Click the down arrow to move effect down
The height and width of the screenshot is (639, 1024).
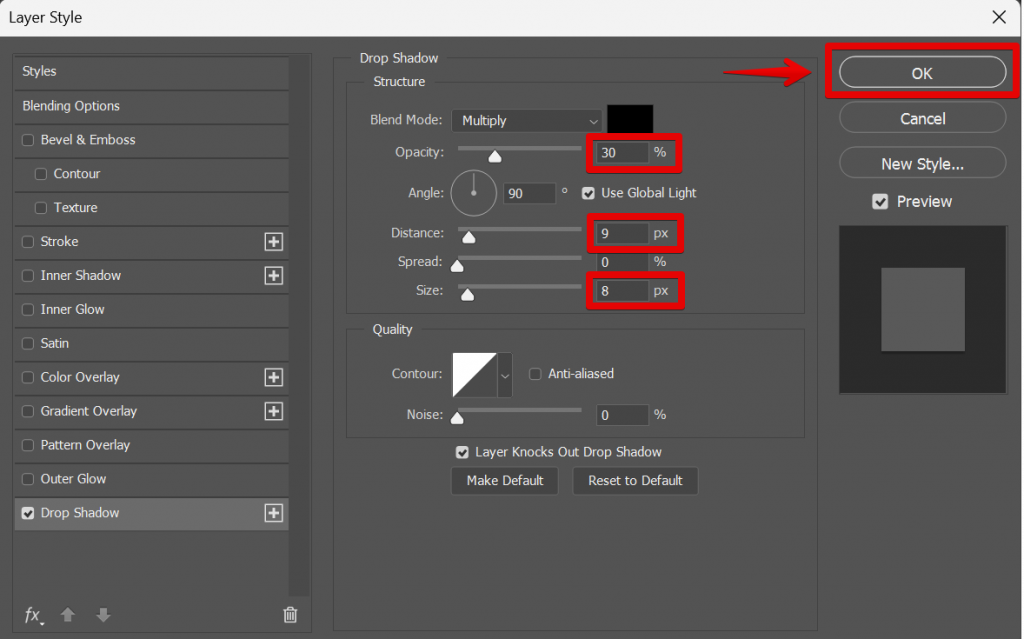[103, 615]
